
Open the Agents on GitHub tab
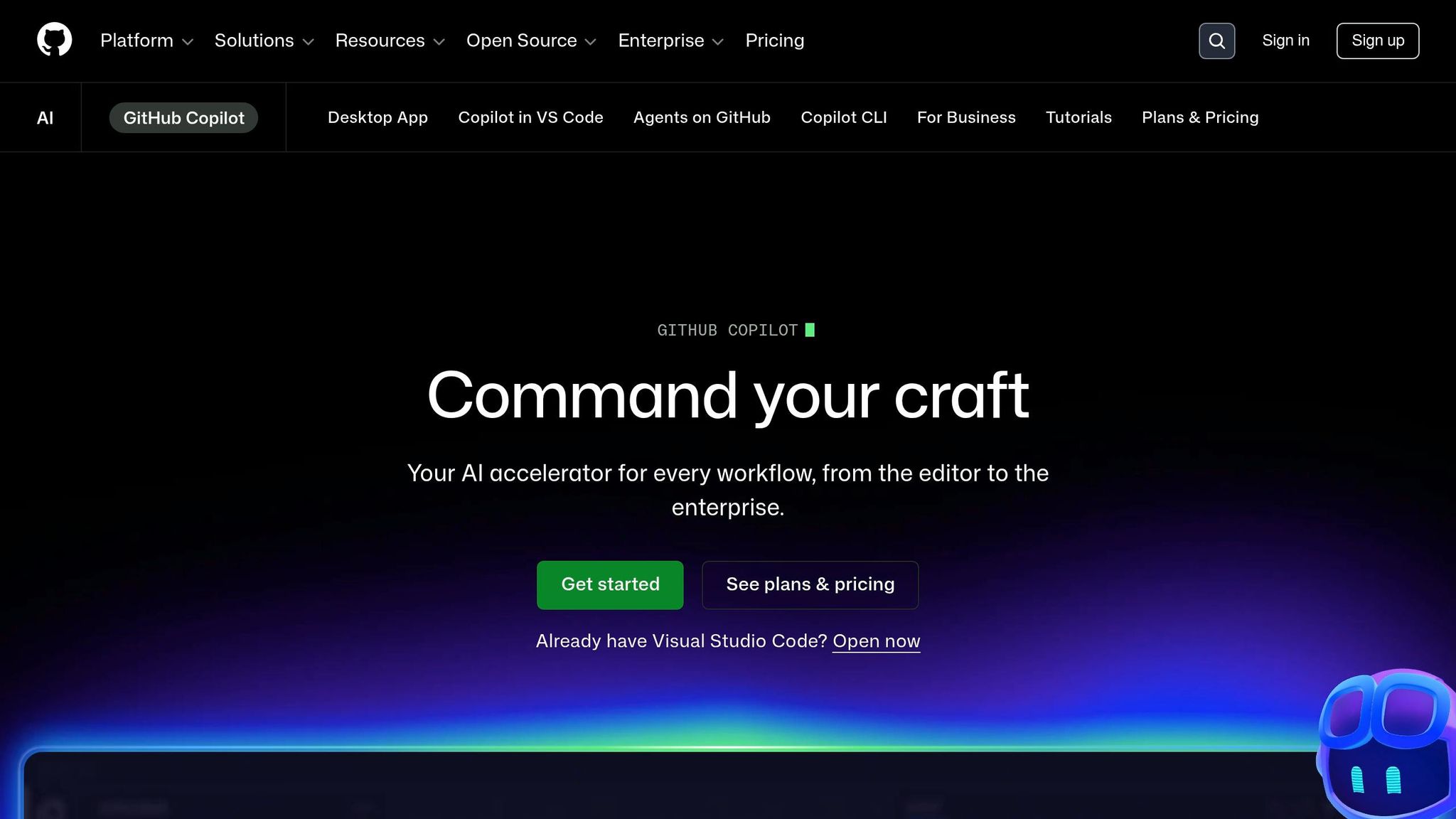(702, 117)
